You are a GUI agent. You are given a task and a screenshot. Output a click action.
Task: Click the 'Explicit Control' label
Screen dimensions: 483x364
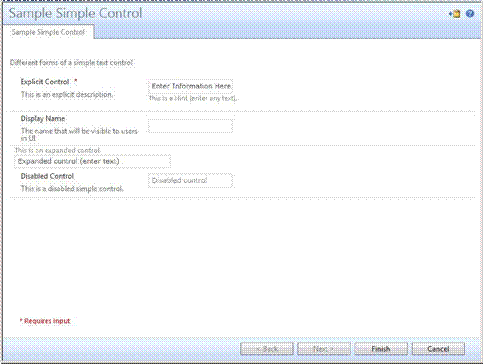tap(45, 82)
